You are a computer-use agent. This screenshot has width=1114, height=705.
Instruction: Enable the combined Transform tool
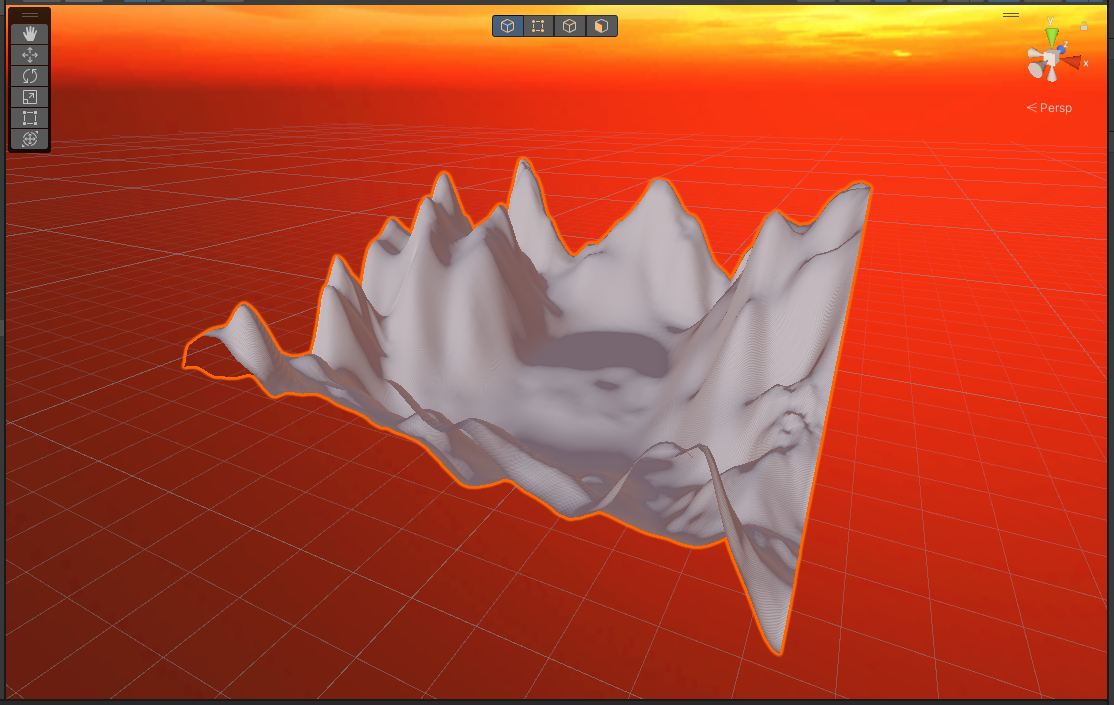click(x=30, y=139)
